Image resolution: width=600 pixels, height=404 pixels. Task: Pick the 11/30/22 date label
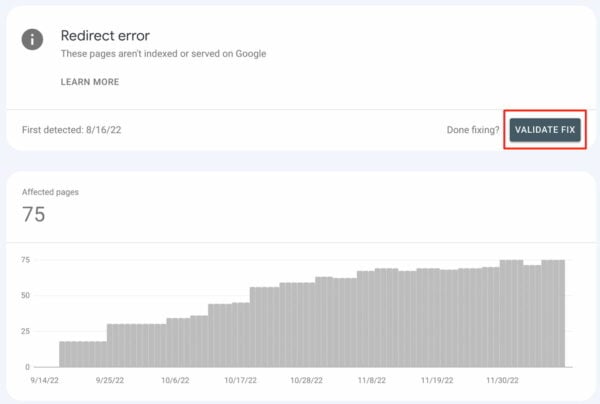[502, 381]
